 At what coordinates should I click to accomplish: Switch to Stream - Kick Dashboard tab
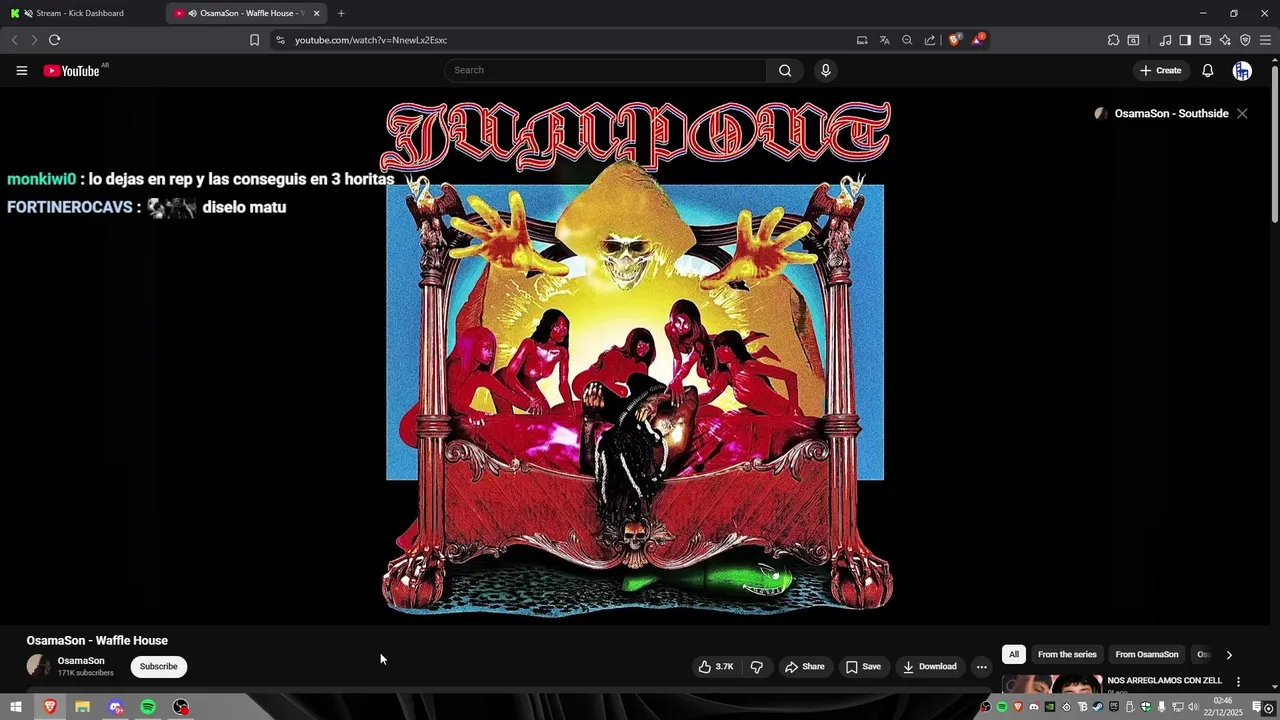[x=80, y=13]
